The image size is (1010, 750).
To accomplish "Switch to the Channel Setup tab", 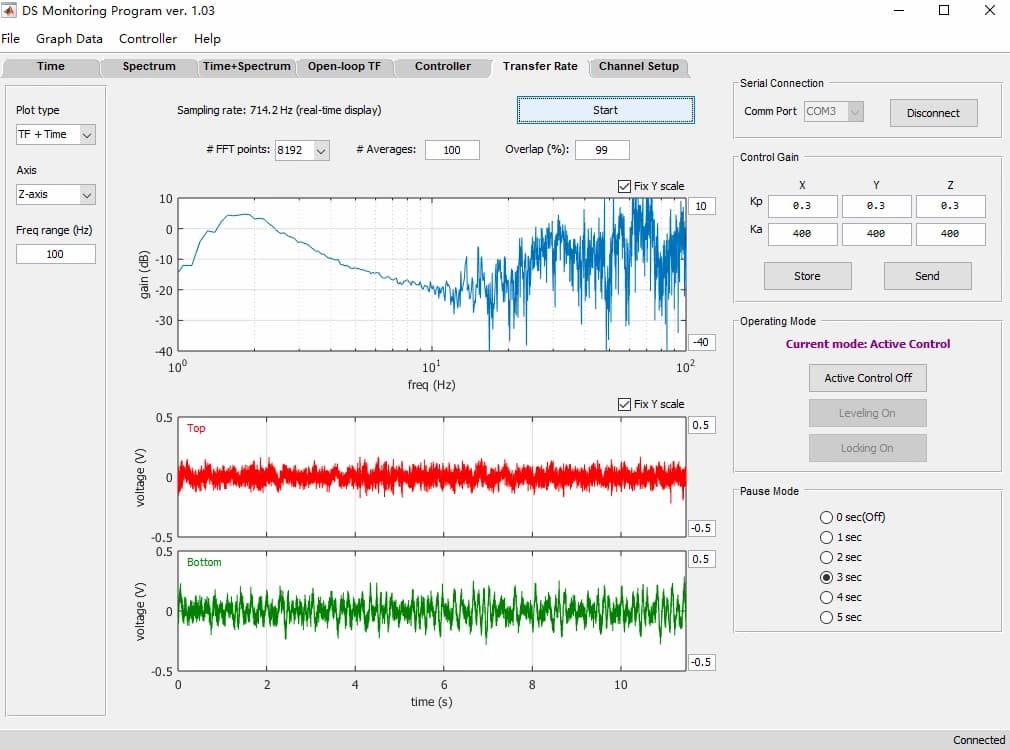I will 639,66.
